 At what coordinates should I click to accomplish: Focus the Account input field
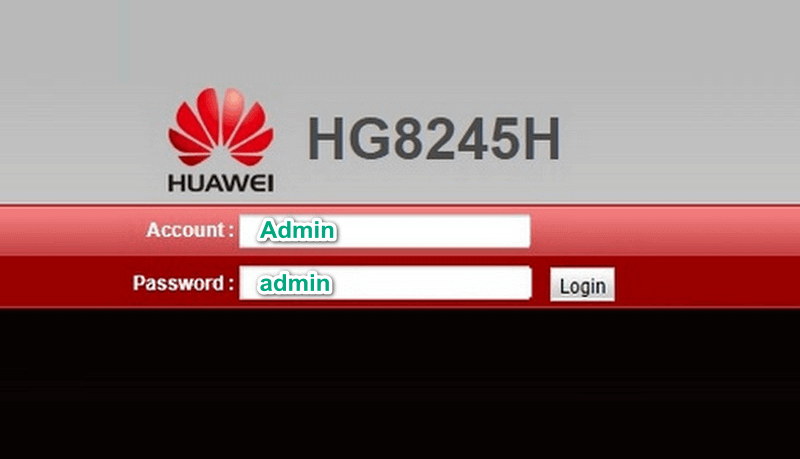click(x=385, y=231)
